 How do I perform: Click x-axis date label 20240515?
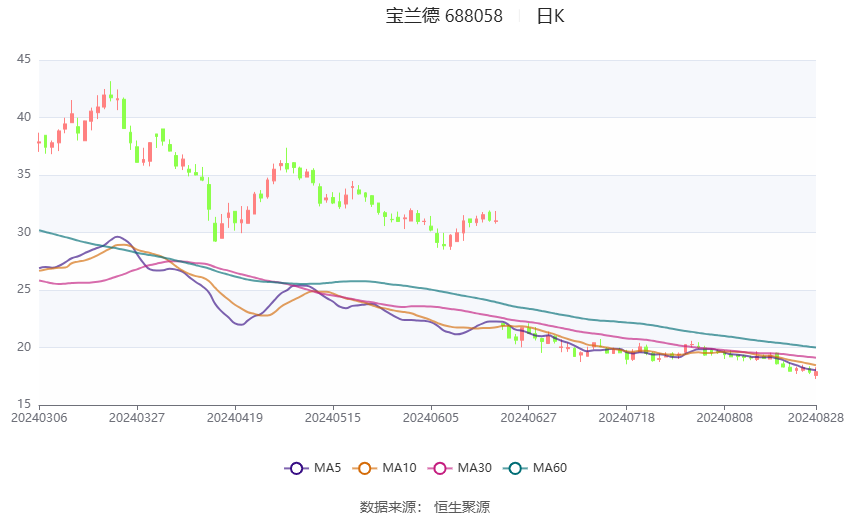tap(333, 418)
